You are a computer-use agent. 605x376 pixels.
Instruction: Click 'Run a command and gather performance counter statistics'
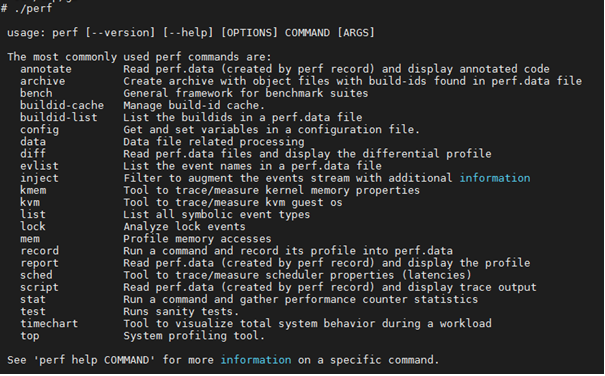point(301,300)
